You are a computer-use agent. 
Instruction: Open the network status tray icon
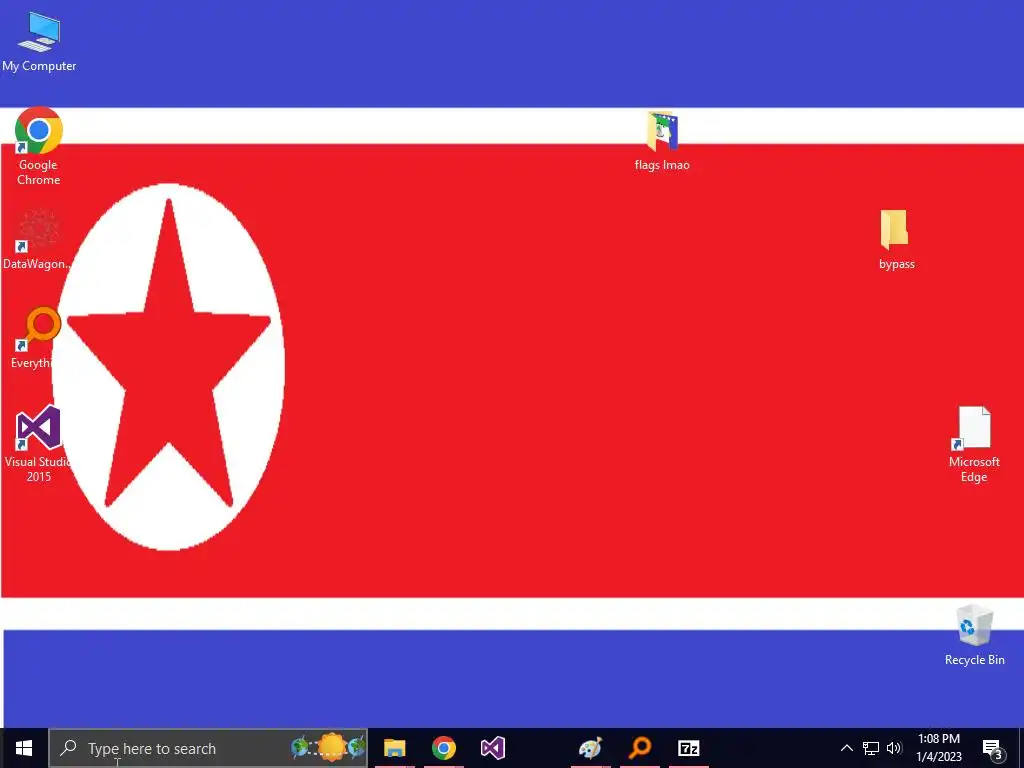[x=871, y=748]
